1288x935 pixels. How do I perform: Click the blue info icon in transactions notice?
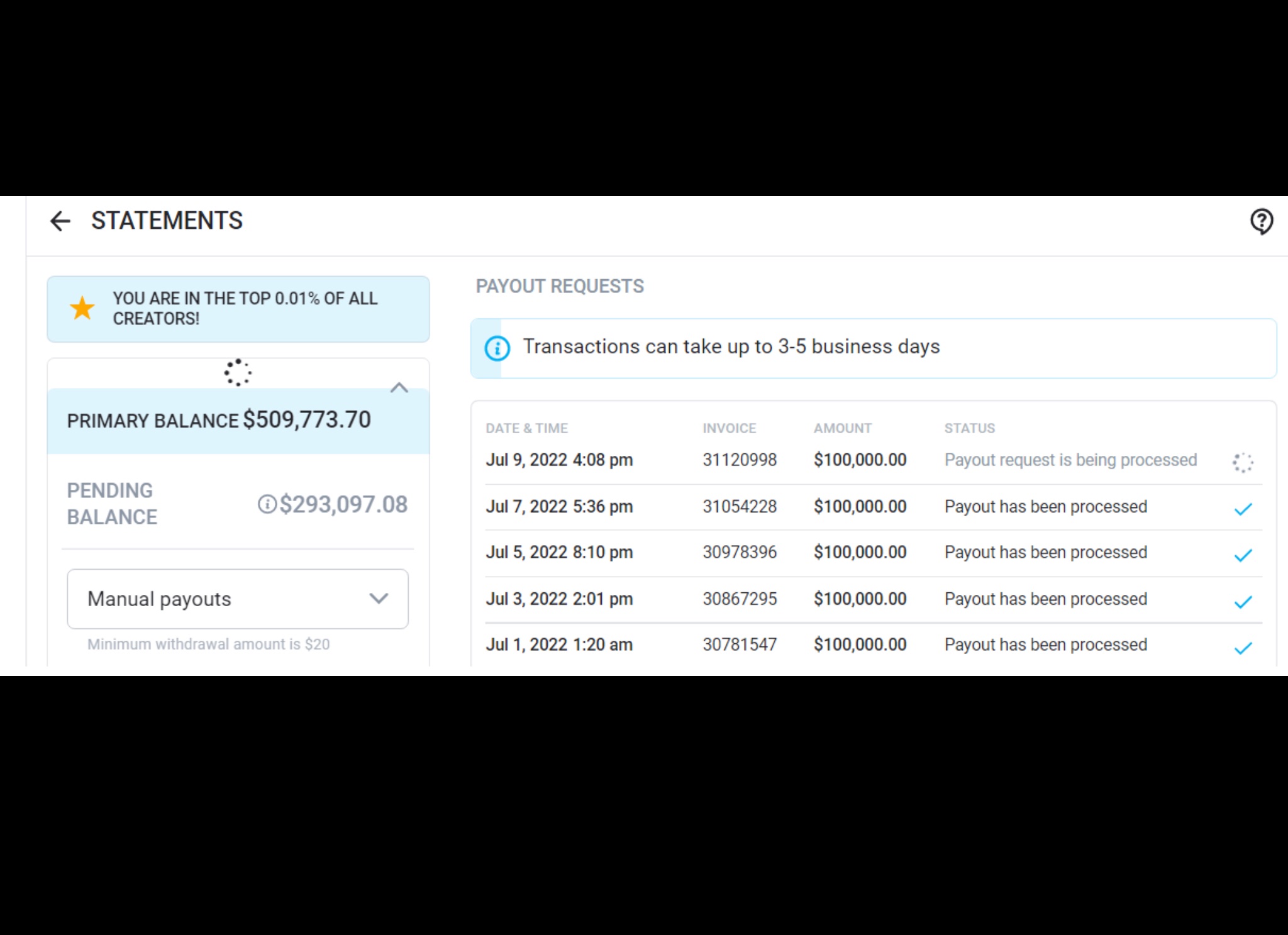(497, 348)
